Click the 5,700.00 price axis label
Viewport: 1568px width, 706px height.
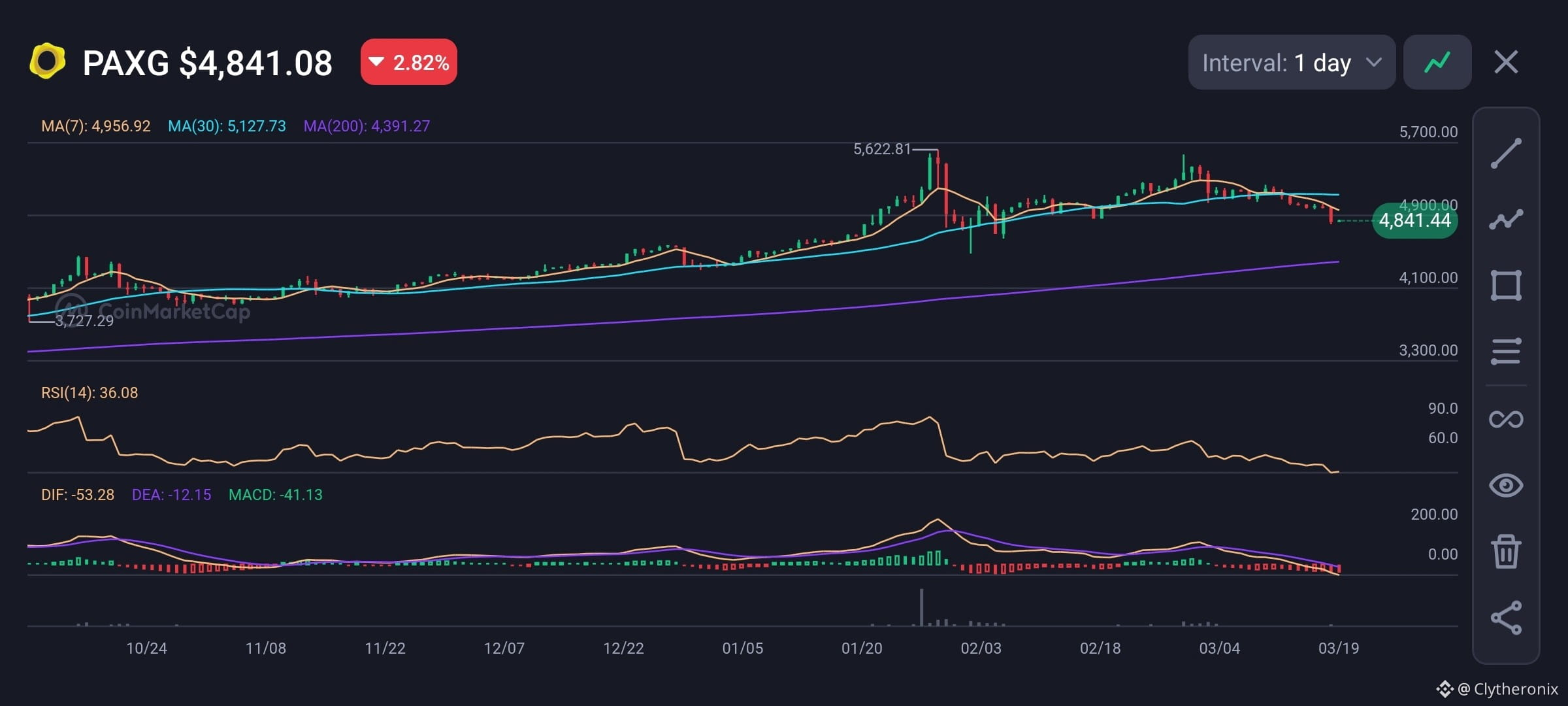pos(1428,132)
